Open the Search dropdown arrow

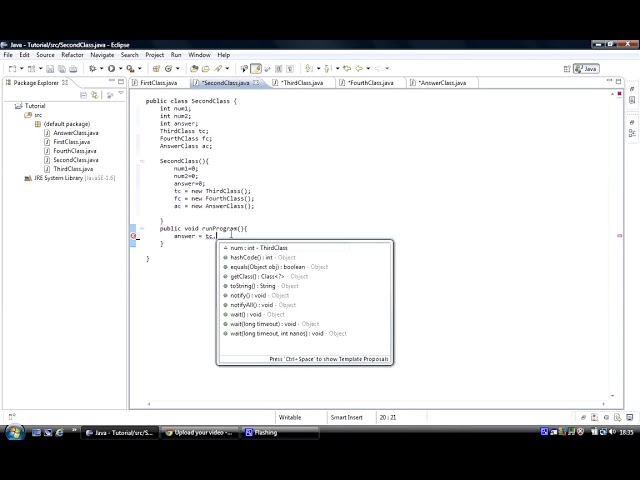[227, 69]
